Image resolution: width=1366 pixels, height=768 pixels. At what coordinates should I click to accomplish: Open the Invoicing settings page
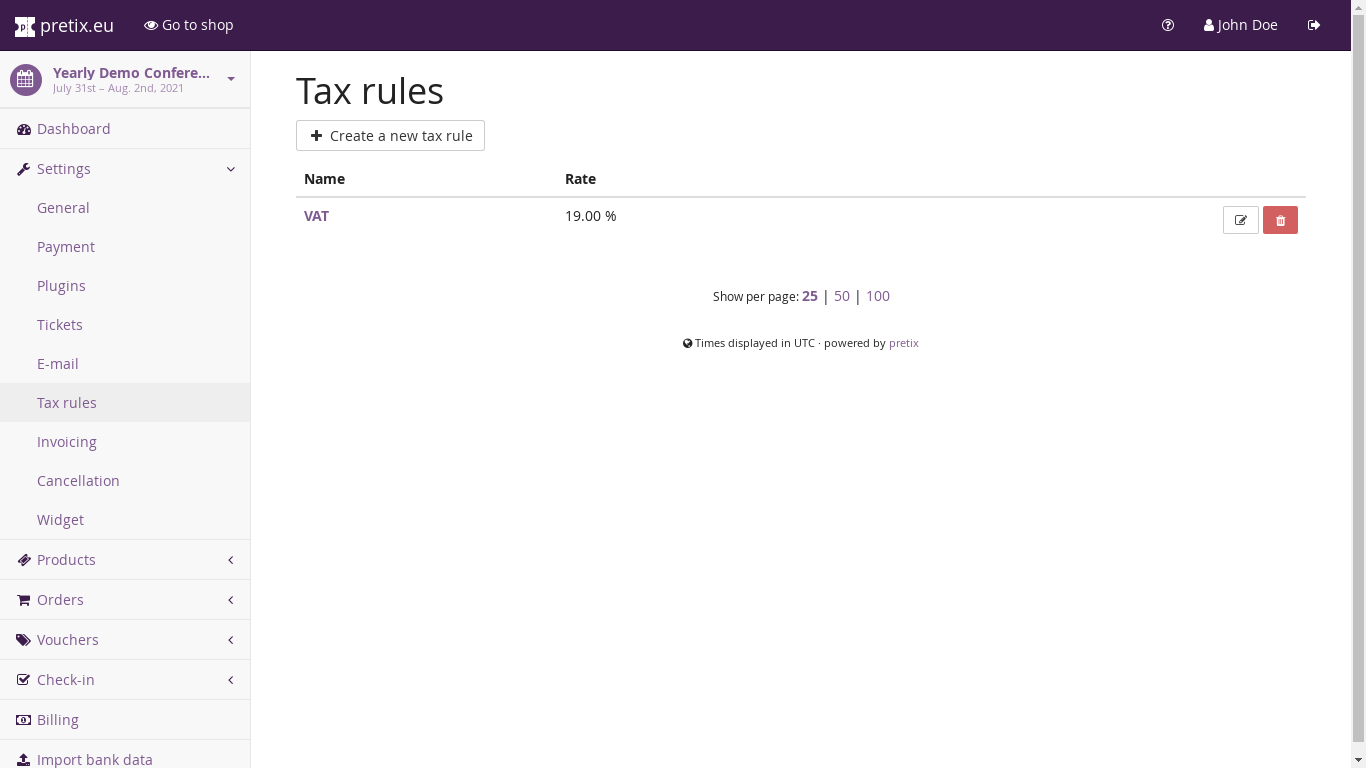coord(67,442)
